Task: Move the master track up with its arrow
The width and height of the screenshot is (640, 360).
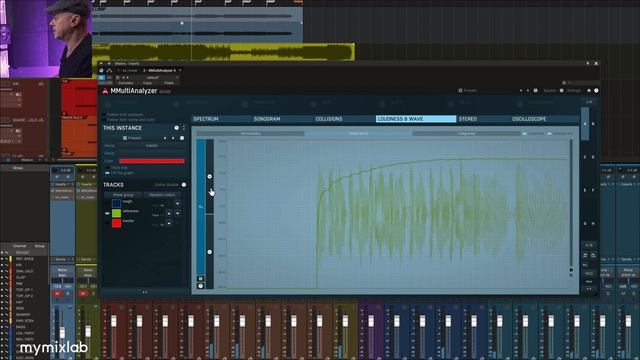Action: pos(169,223)
